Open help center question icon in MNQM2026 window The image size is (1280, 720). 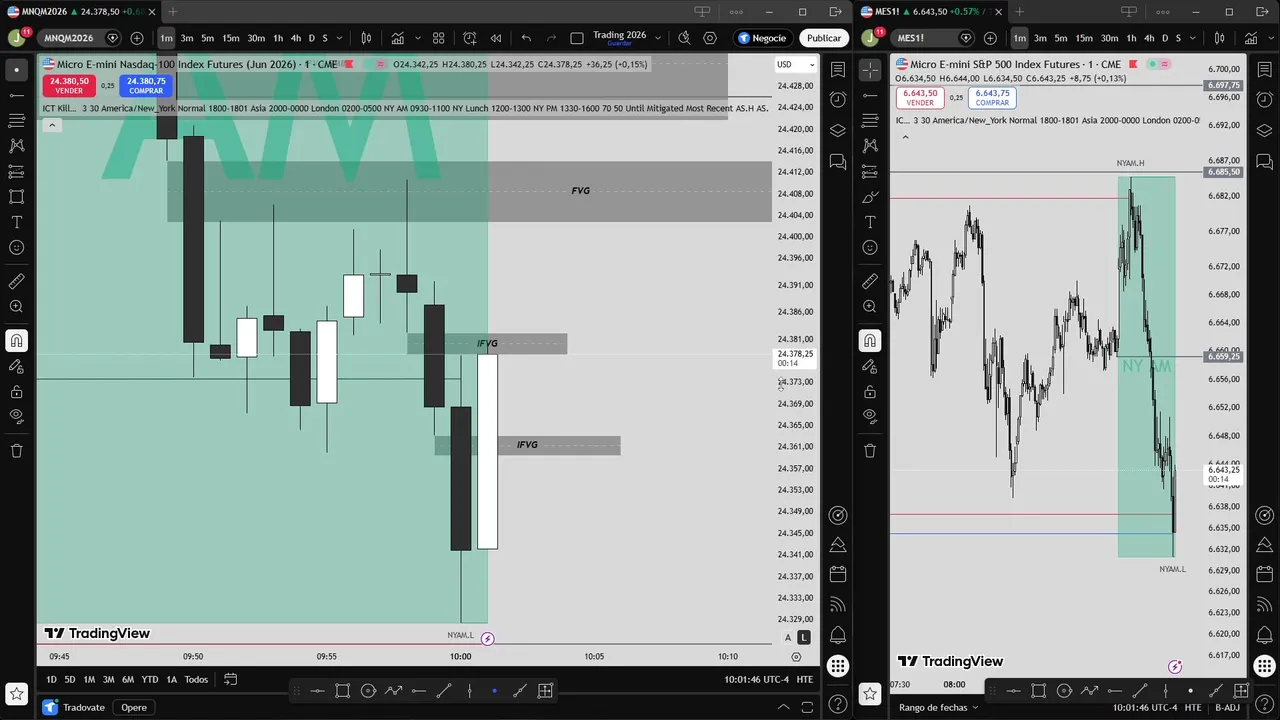click(838, 703)
